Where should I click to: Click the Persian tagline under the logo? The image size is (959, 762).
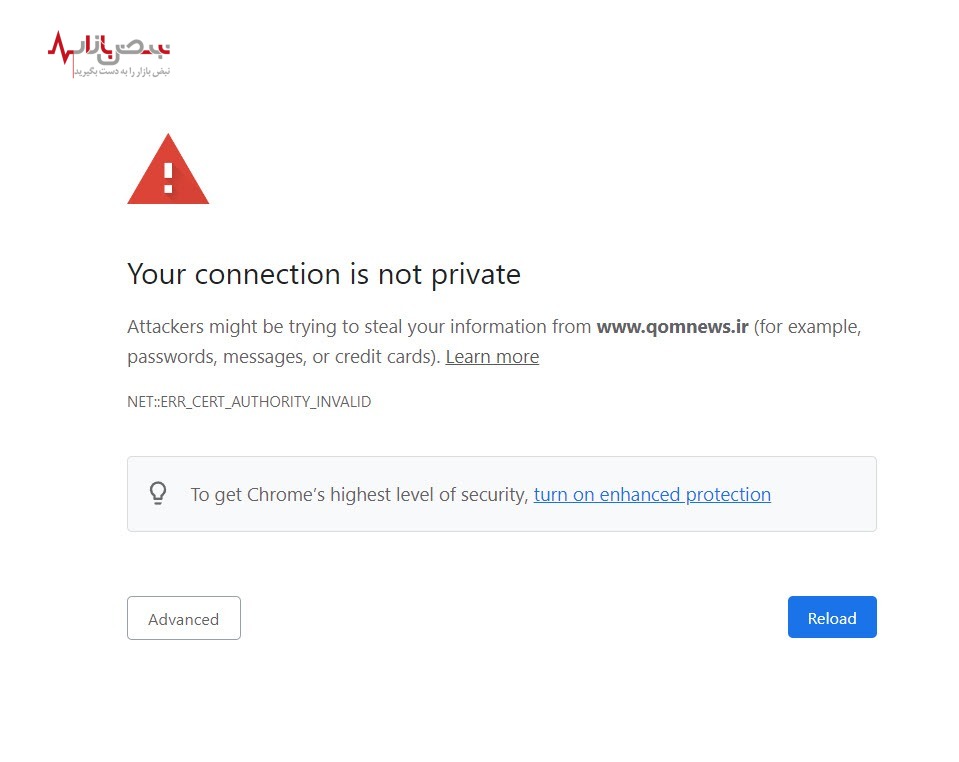click(x=121, y=72)
